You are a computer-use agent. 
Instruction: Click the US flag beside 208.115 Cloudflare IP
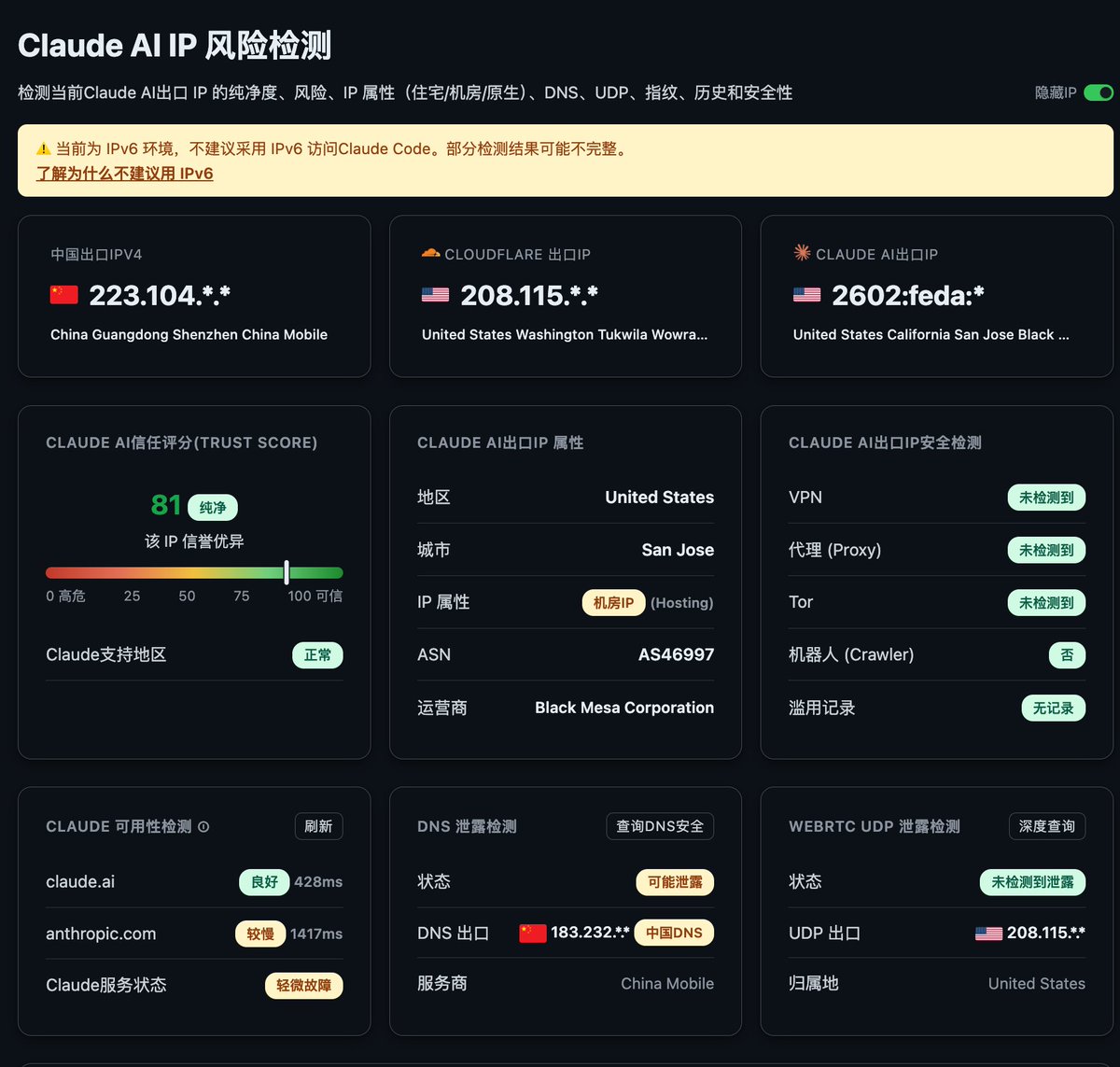(436, 295)
